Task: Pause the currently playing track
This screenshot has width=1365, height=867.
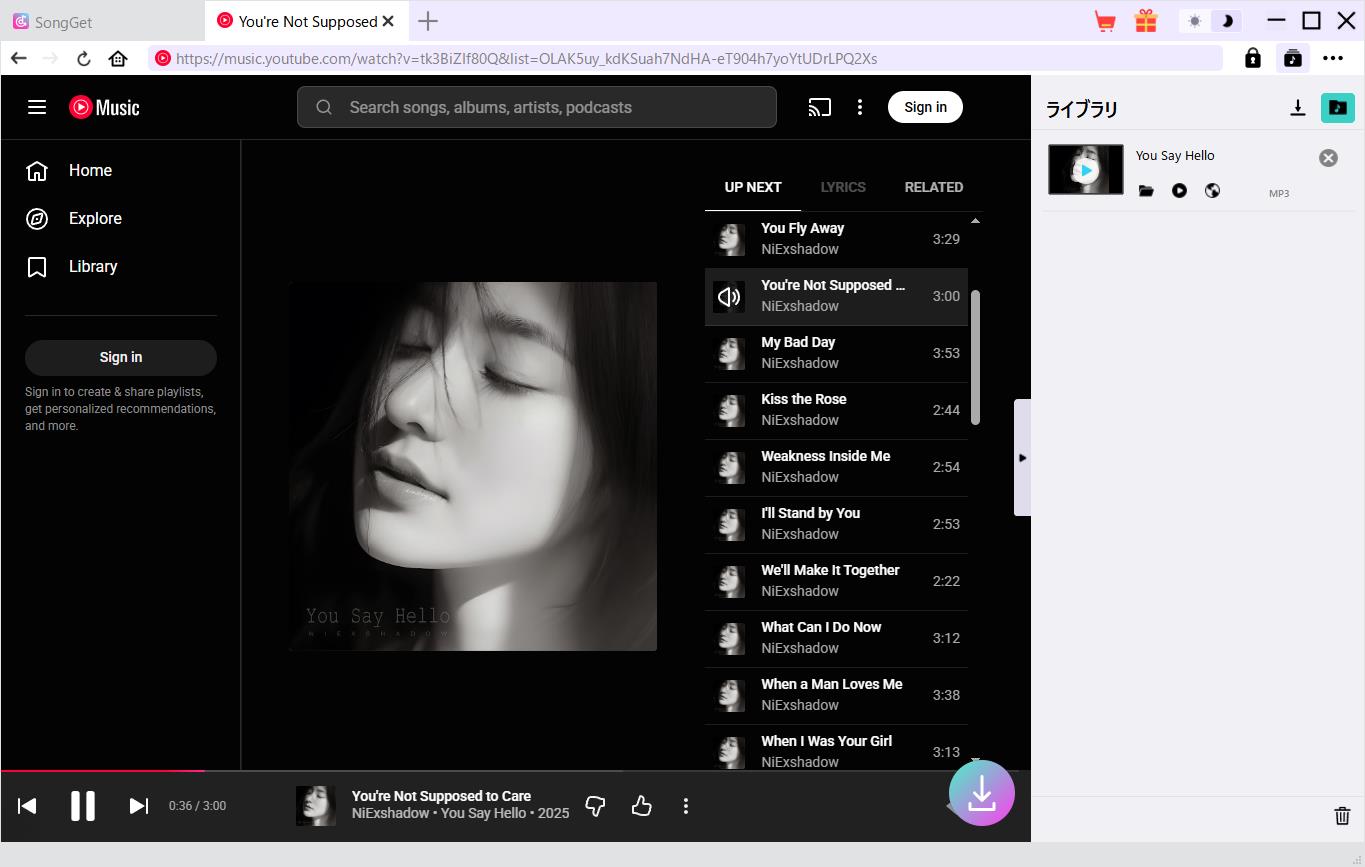Action: (x=83, y=805)
